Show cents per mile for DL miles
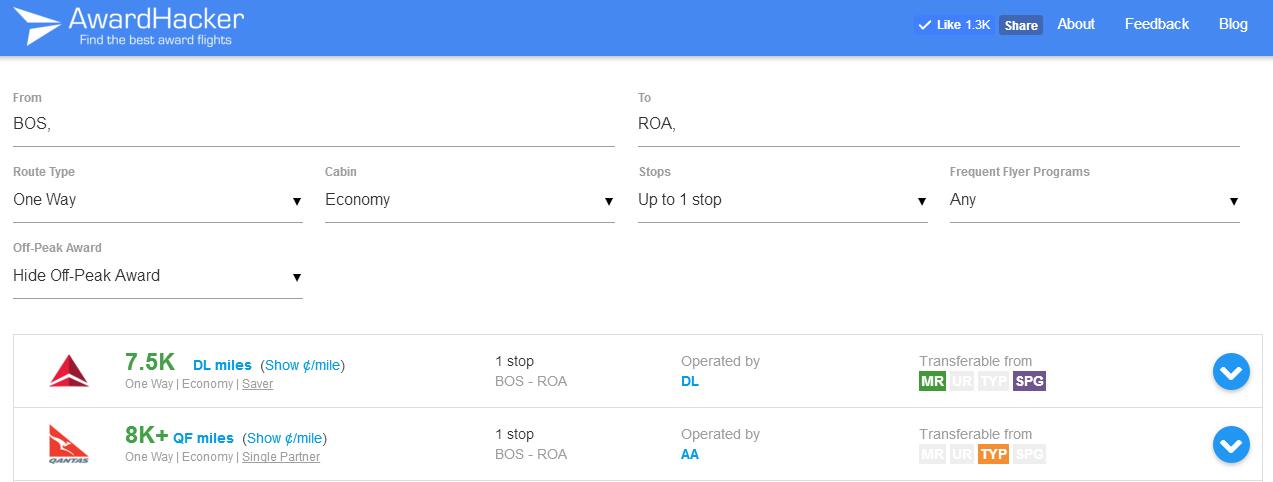Viewport: 1273px width, 482px height. point(303,365)
